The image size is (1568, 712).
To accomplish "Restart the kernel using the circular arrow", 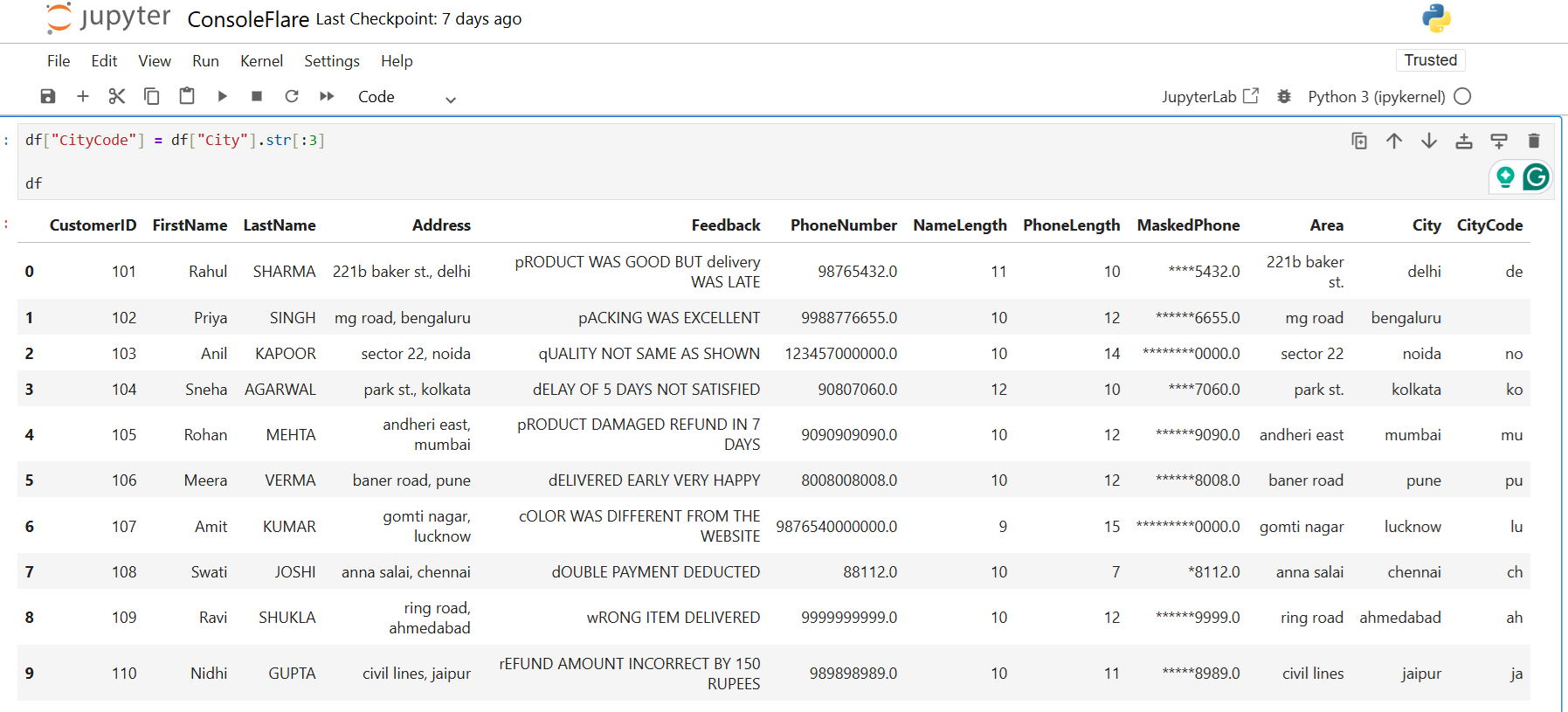I will [x=292, y=96].
